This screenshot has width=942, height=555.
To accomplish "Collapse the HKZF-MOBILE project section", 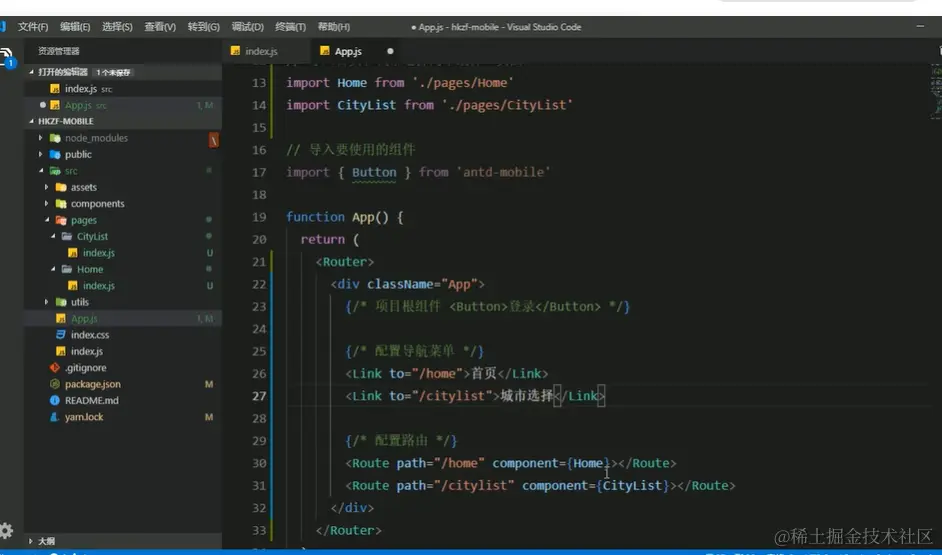I will 32,121.
